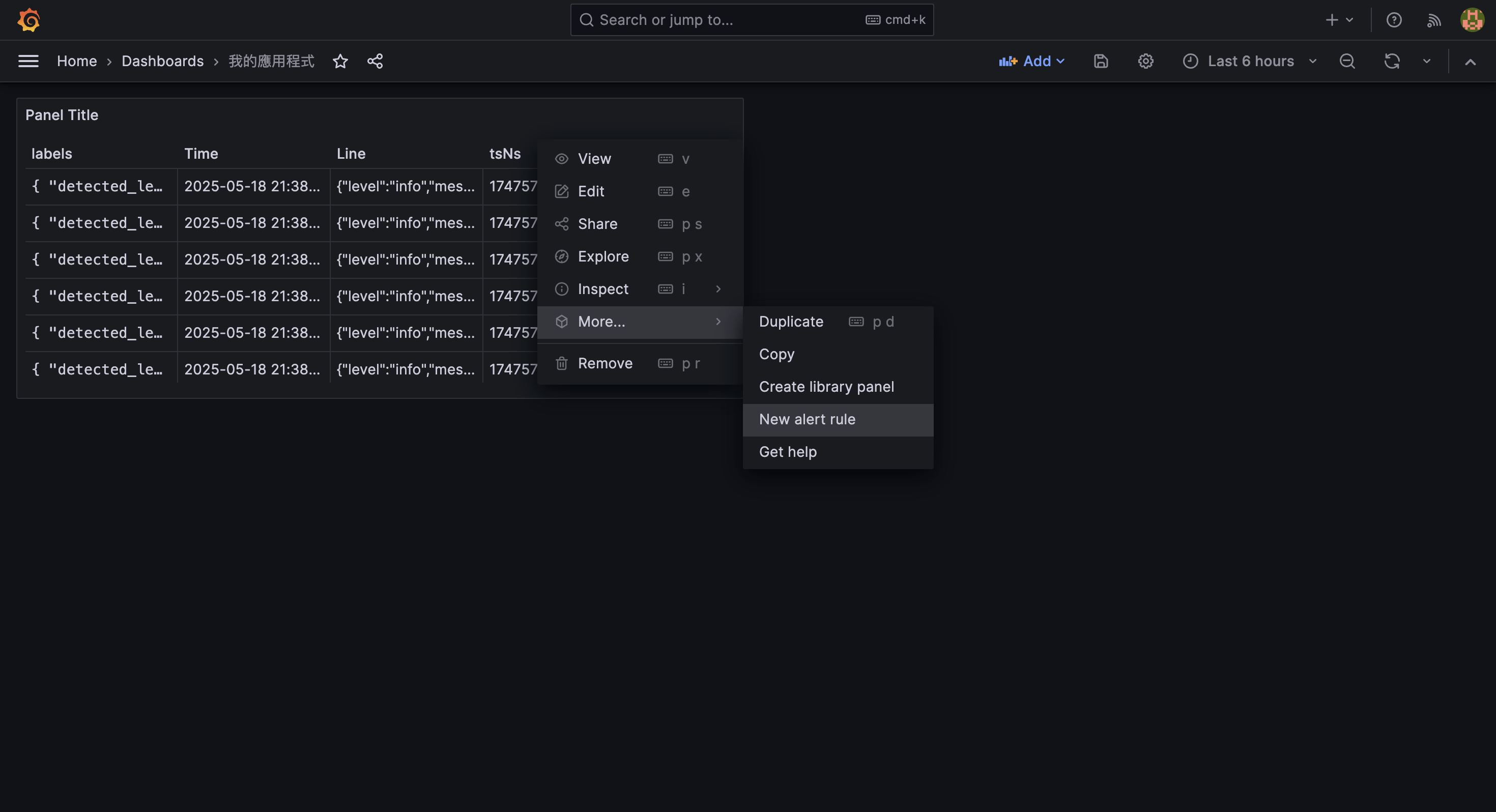Click the Home breadcrumb link
Image resolution: width=1496 pixels, height=812 pixels.
pos(77,61)
